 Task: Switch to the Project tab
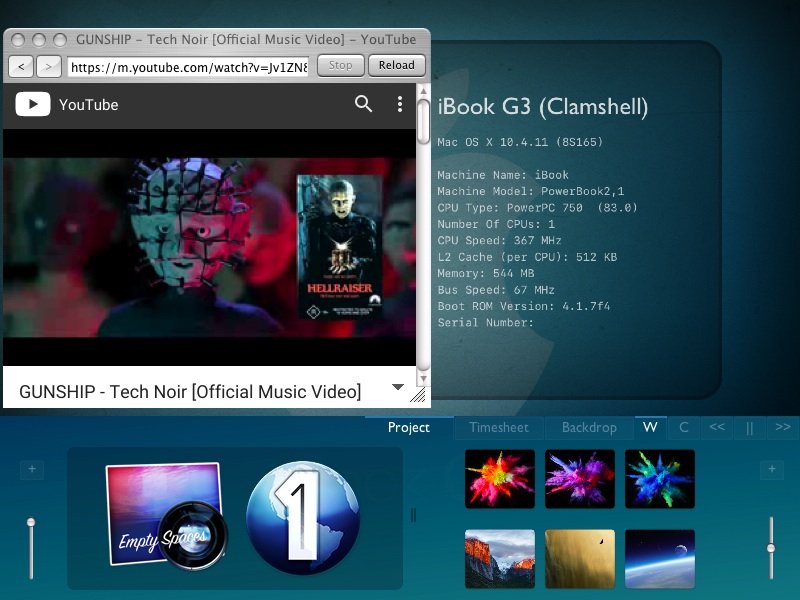tap(409, 428)
